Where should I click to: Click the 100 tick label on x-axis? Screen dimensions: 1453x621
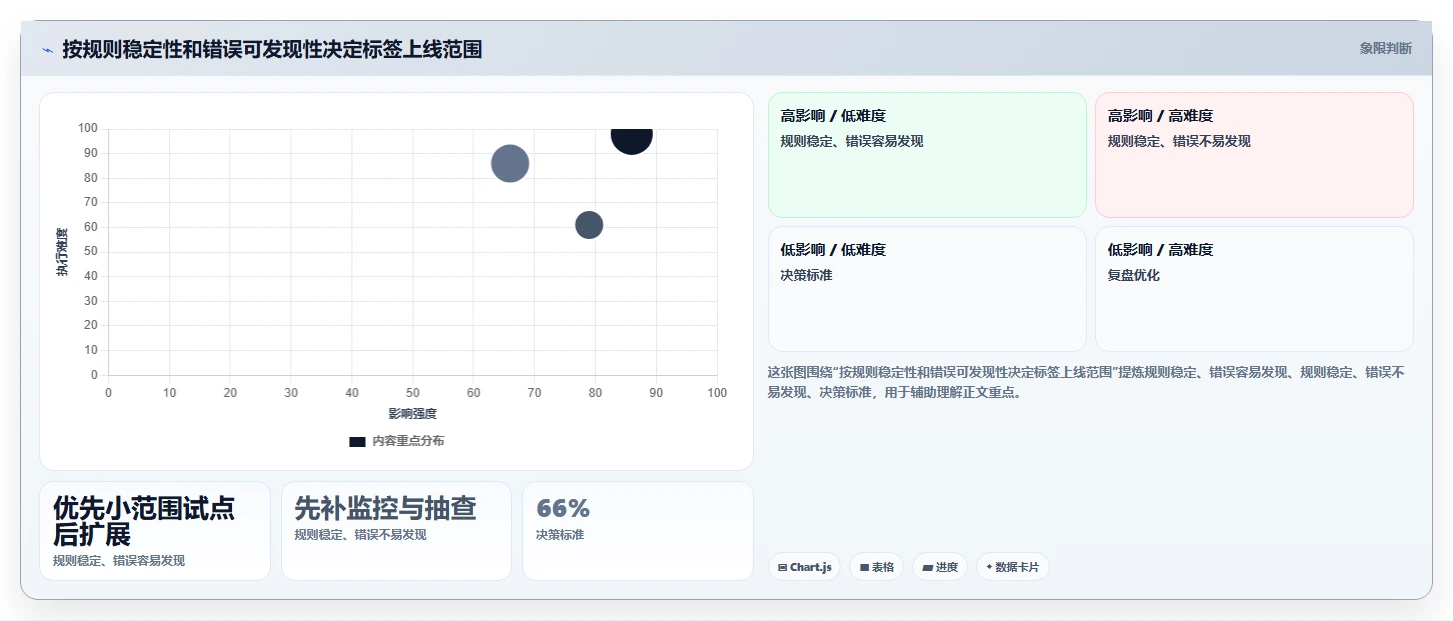(717, 393)
